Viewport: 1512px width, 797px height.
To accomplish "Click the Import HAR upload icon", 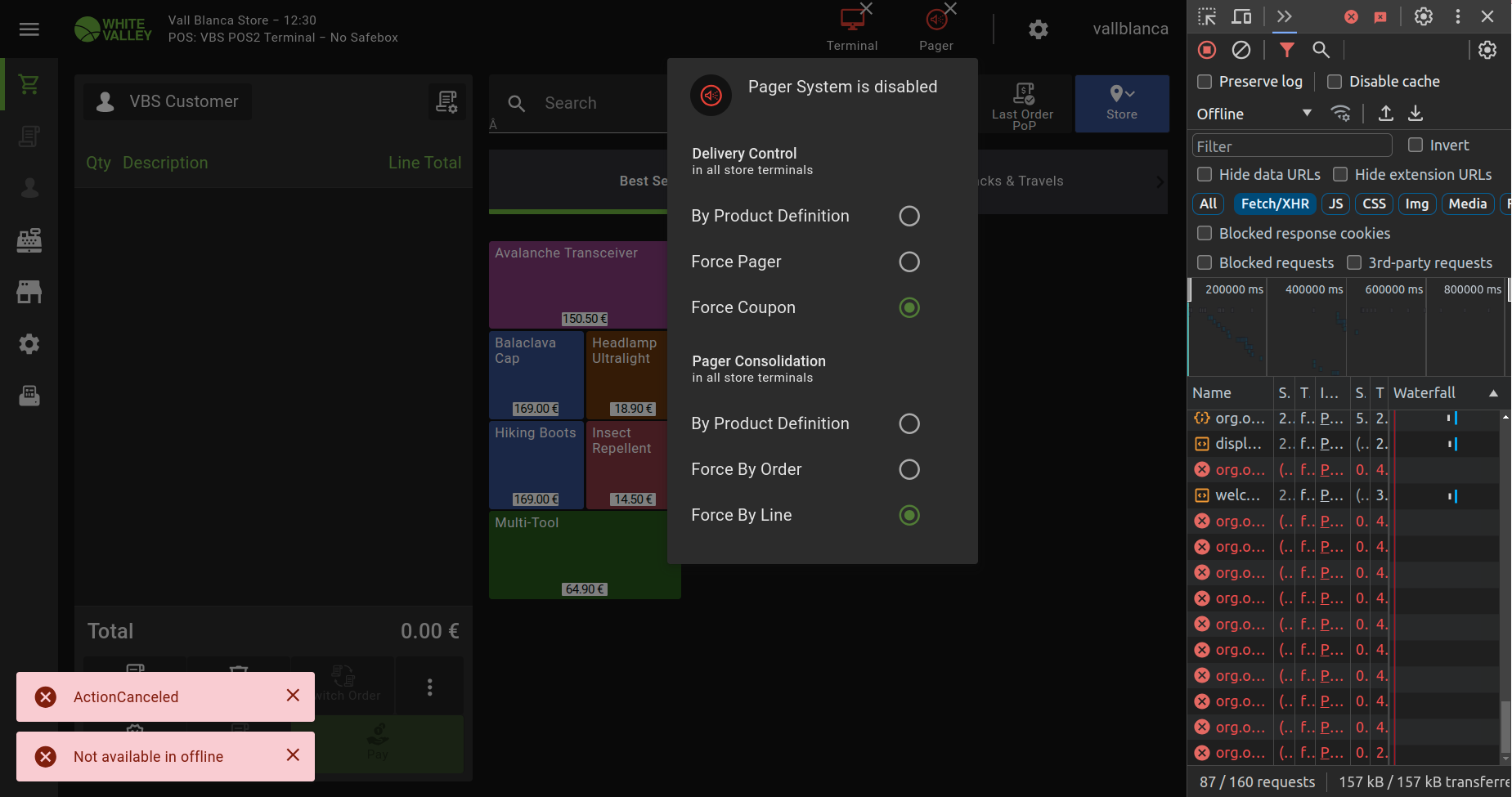I will pos(1385,114).
